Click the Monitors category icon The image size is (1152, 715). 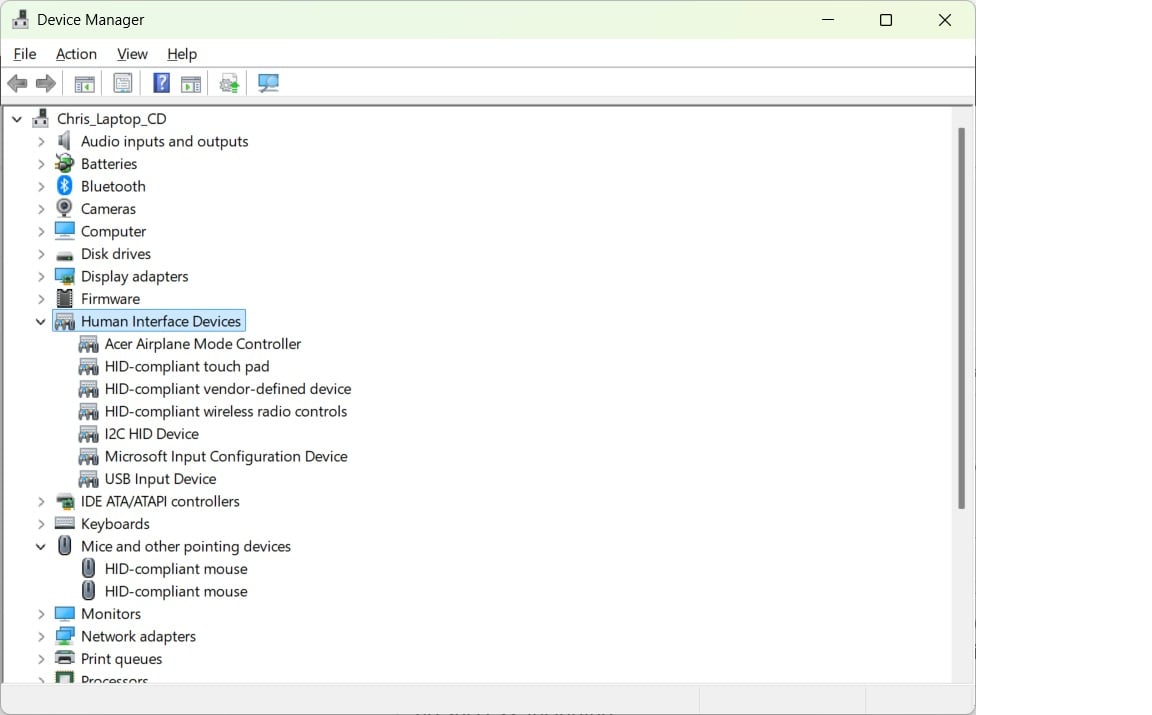coord(65,614)
